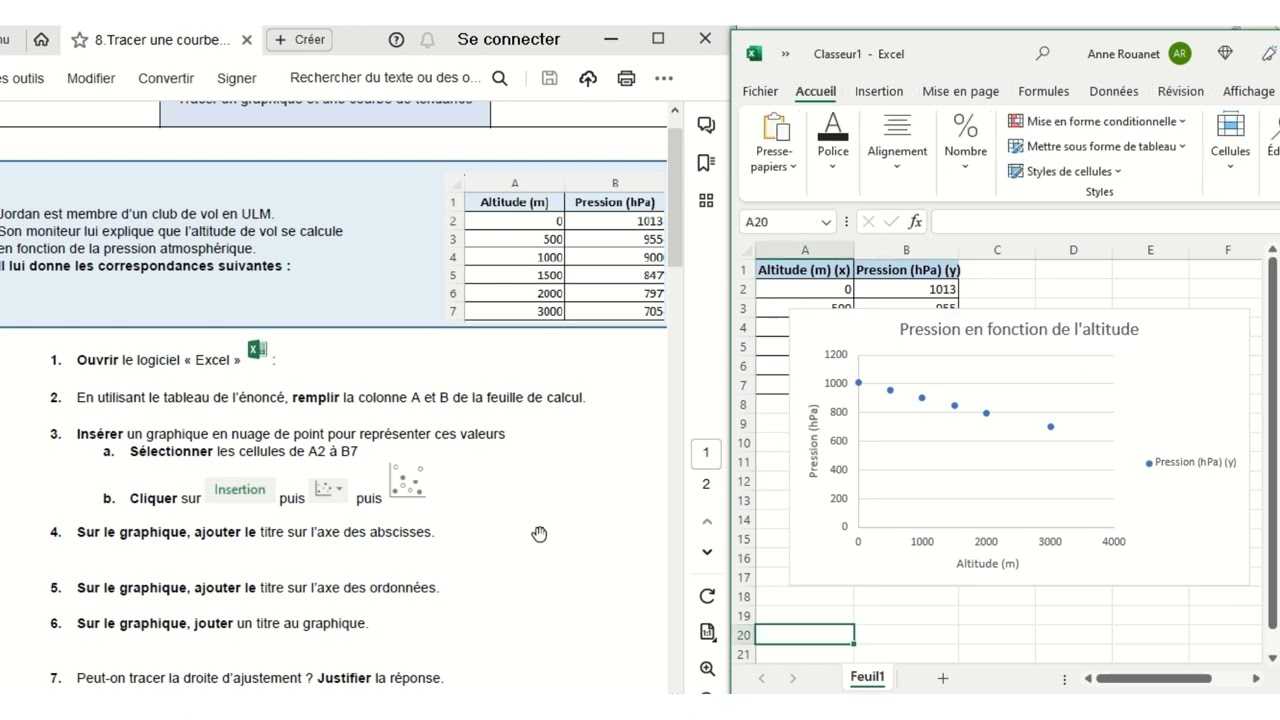Open the Convertir menu in Acrobat
Image resolution: width=1280 pixels, height=720 pixels.
pyautogui.click(x=166, y=78)
